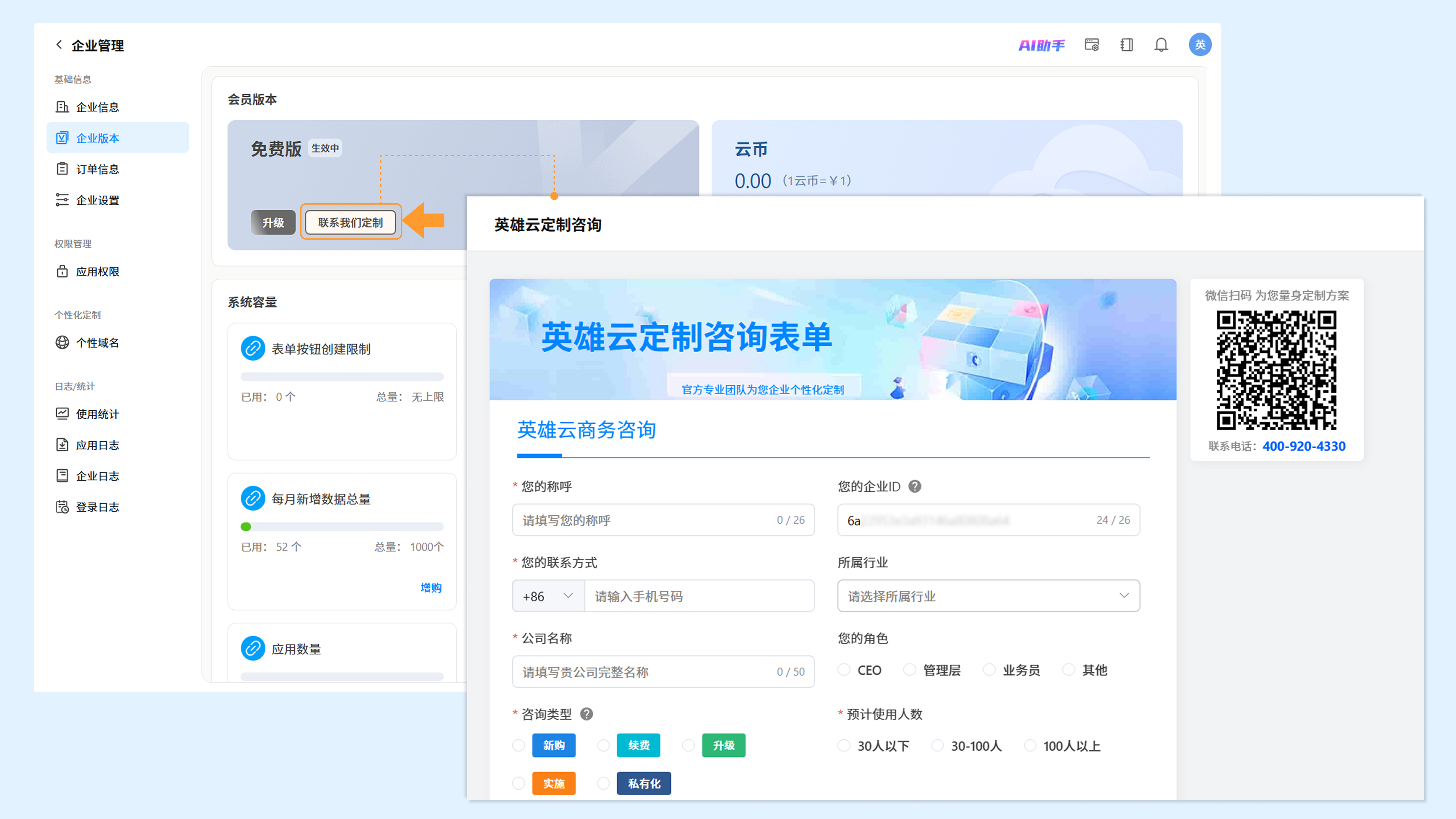Open the window settings icon in header

(1092, 45)
